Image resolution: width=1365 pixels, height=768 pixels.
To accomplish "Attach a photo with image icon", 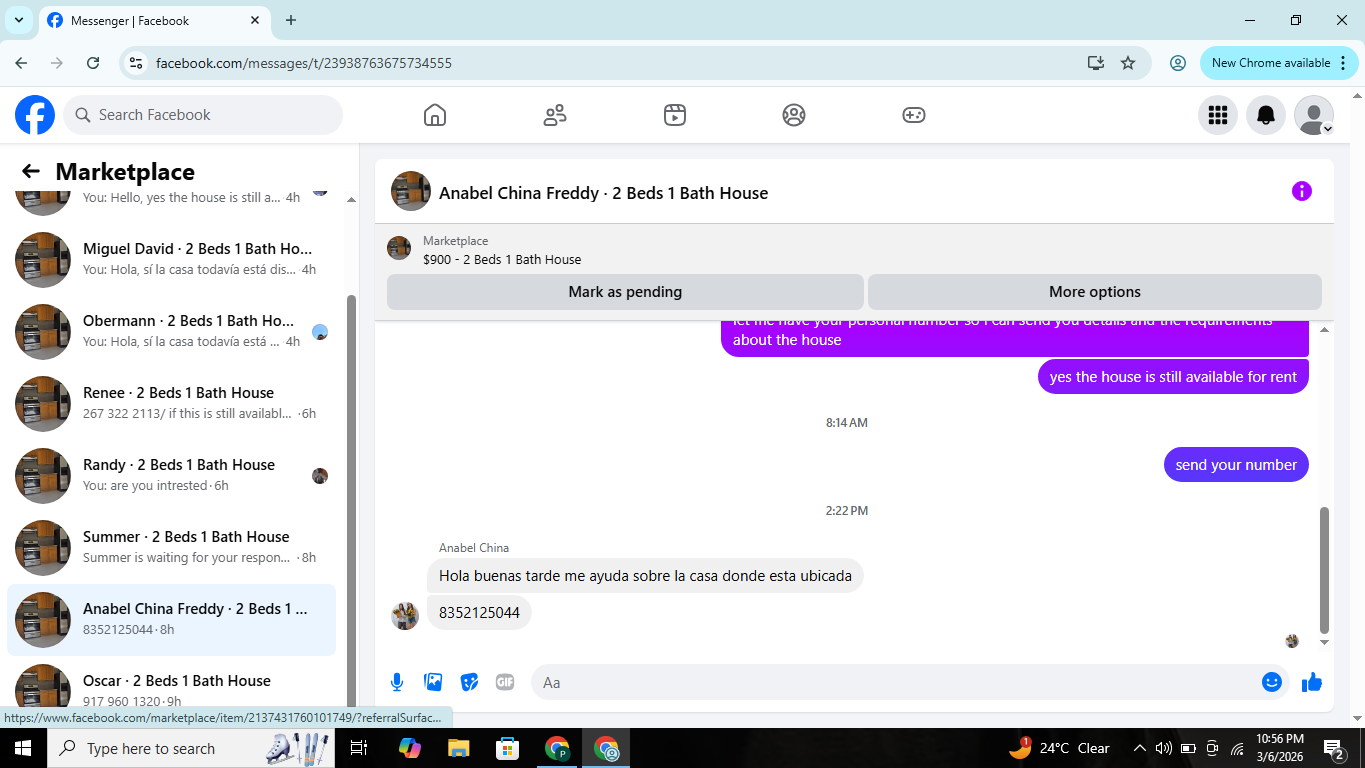I will click(433, 682).
